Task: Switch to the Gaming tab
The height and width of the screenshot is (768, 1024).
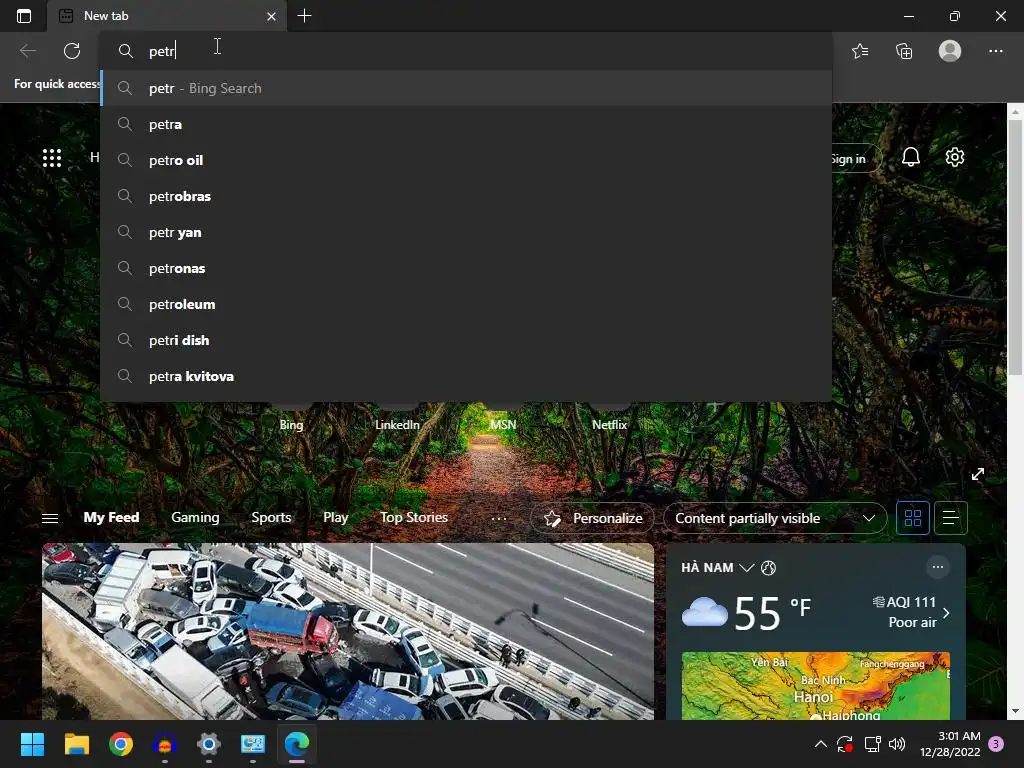Action: click(195, 517)
